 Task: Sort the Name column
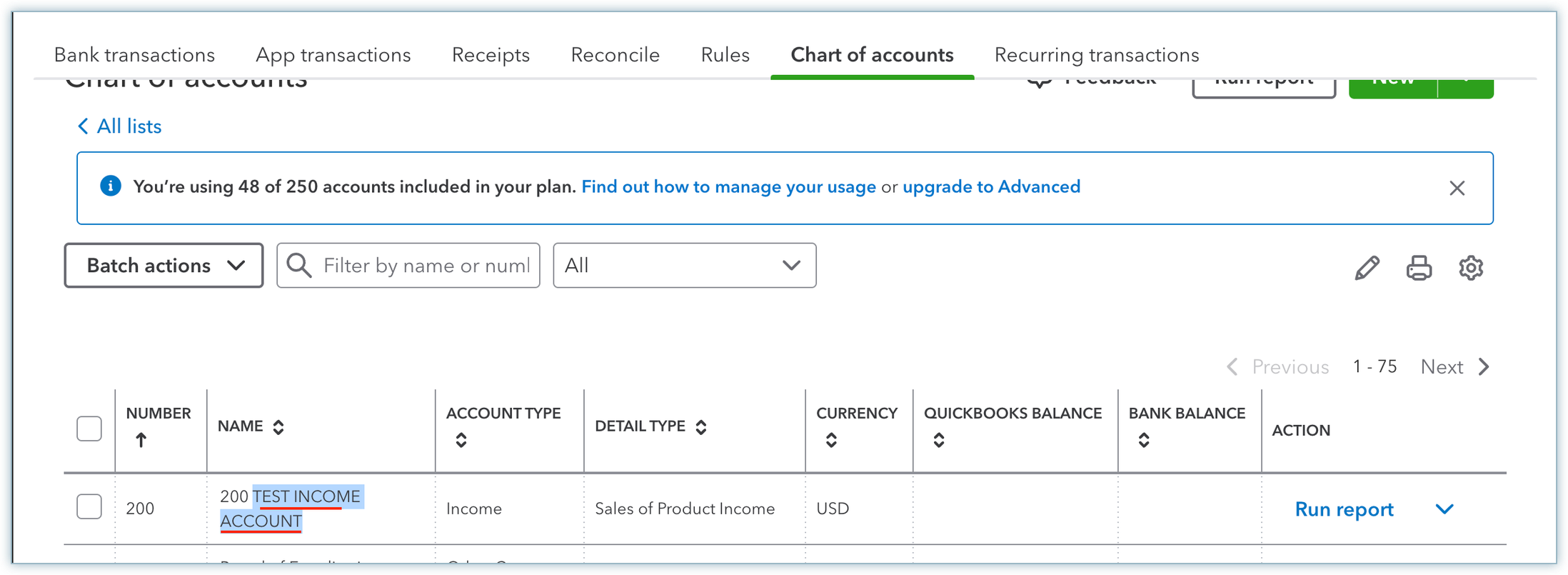278,427
